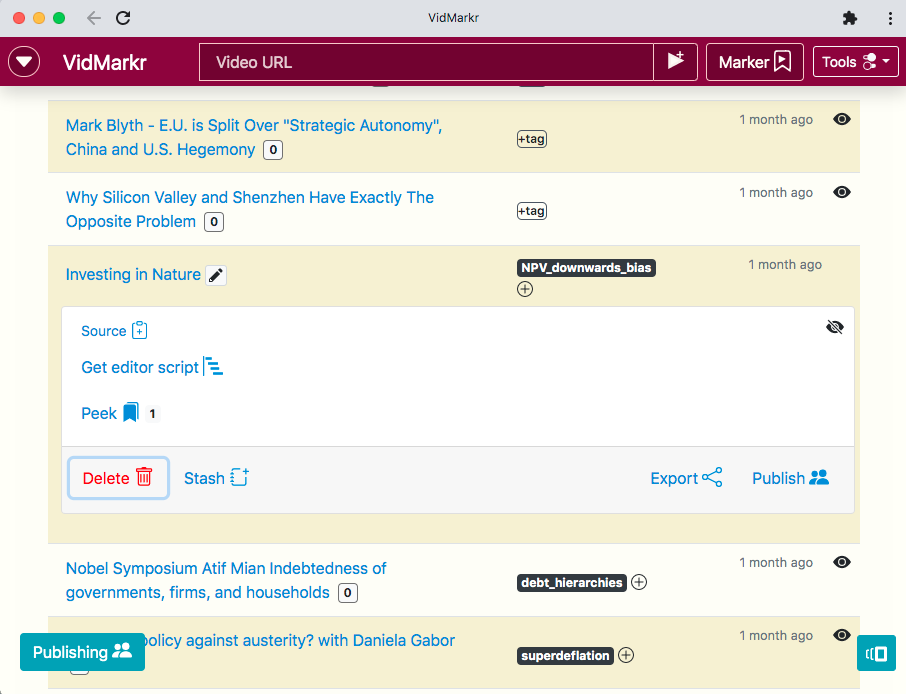Add tag below NPV_downwards_bias
The width and height of the screenshot is (906, 694).
coord(525,289)
